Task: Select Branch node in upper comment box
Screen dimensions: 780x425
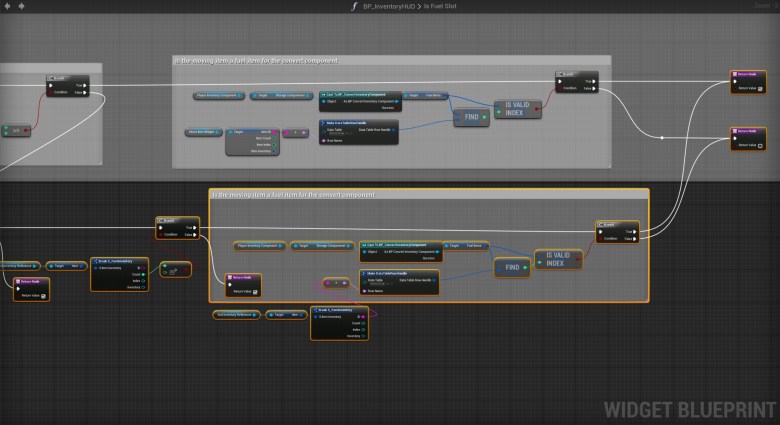Action: tap(577, 73)
